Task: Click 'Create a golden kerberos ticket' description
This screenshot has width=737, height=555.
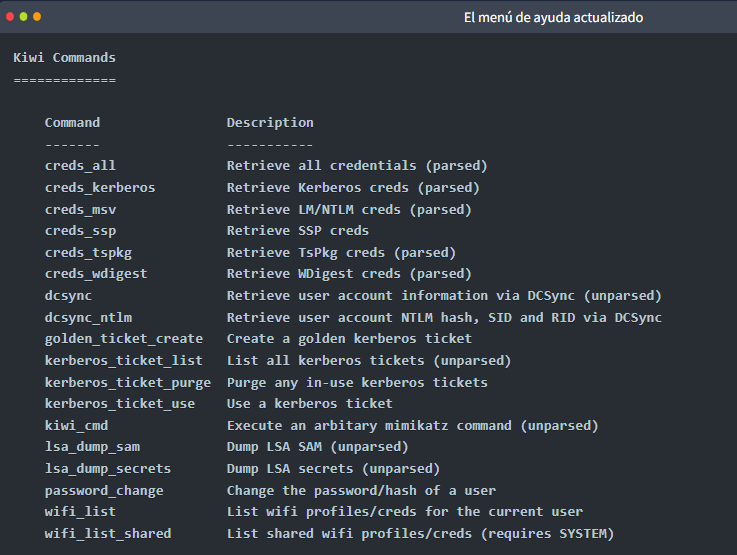Action: pos(349,339)
